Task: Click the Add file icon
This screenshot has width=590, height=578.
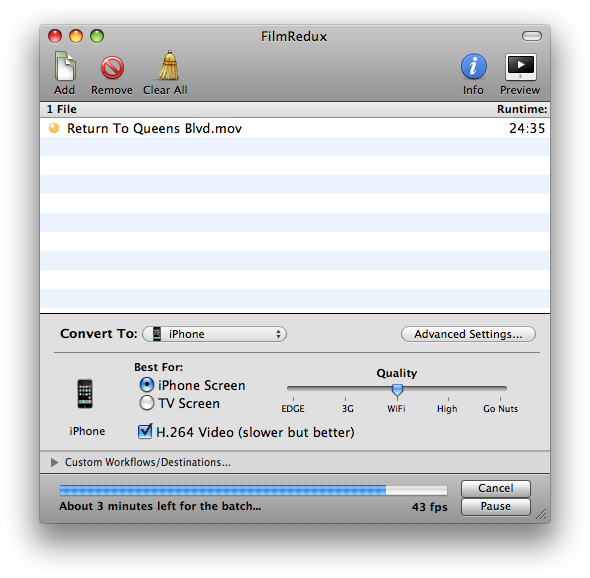Action: click(x=65, y=67)
